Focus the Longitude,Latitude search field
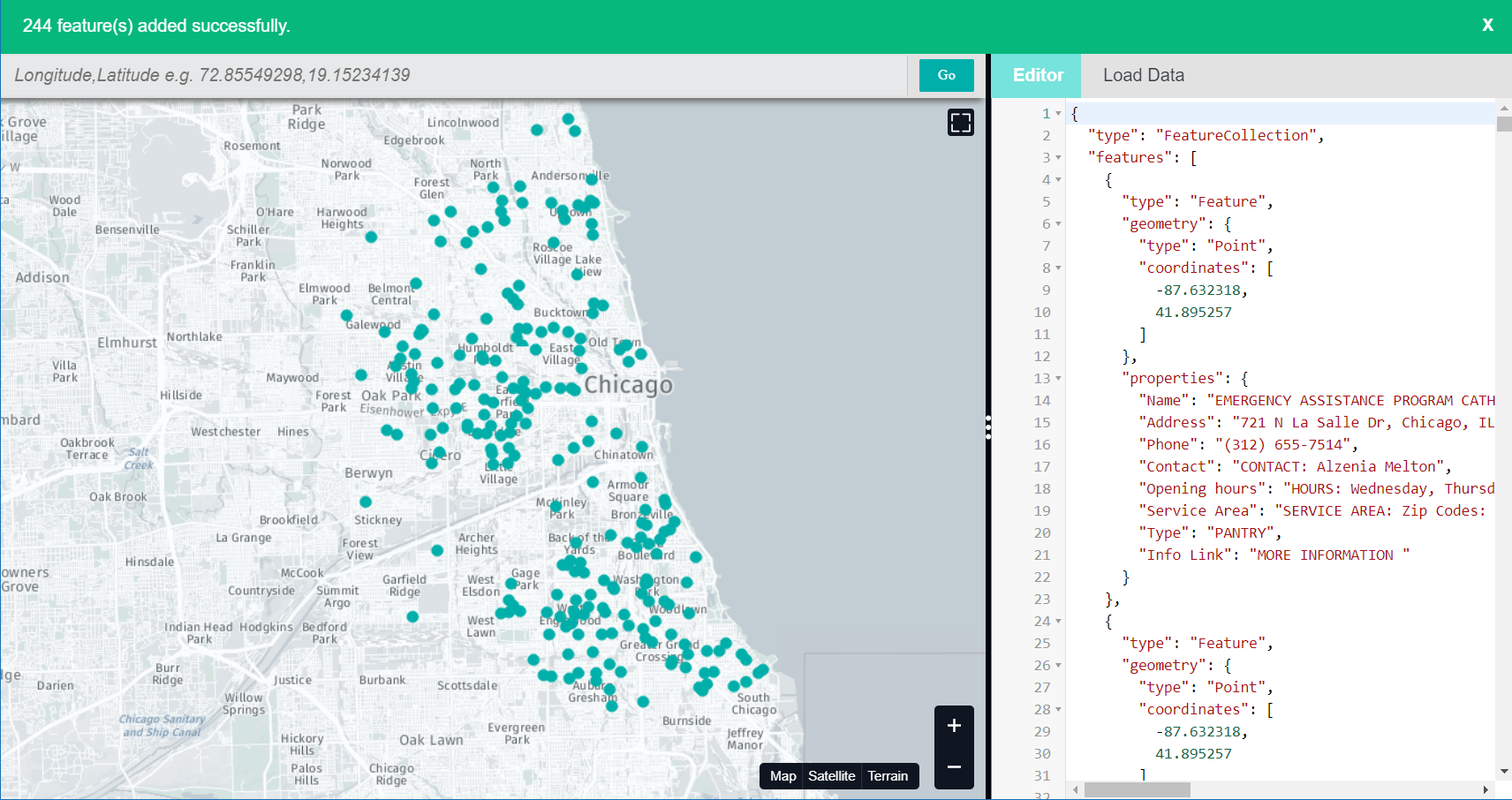Viewport: 1512px width, 800px height. click(x=454, y=75)
